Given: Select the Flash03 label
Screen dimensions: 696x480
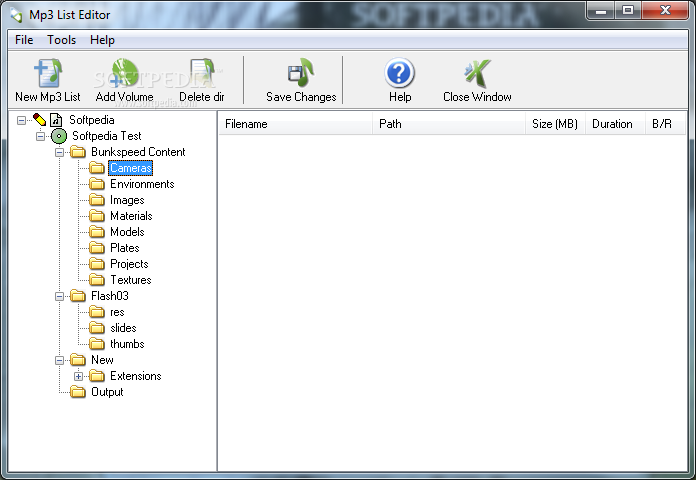Looking at the screenshot, I should (x=110, y=296).
